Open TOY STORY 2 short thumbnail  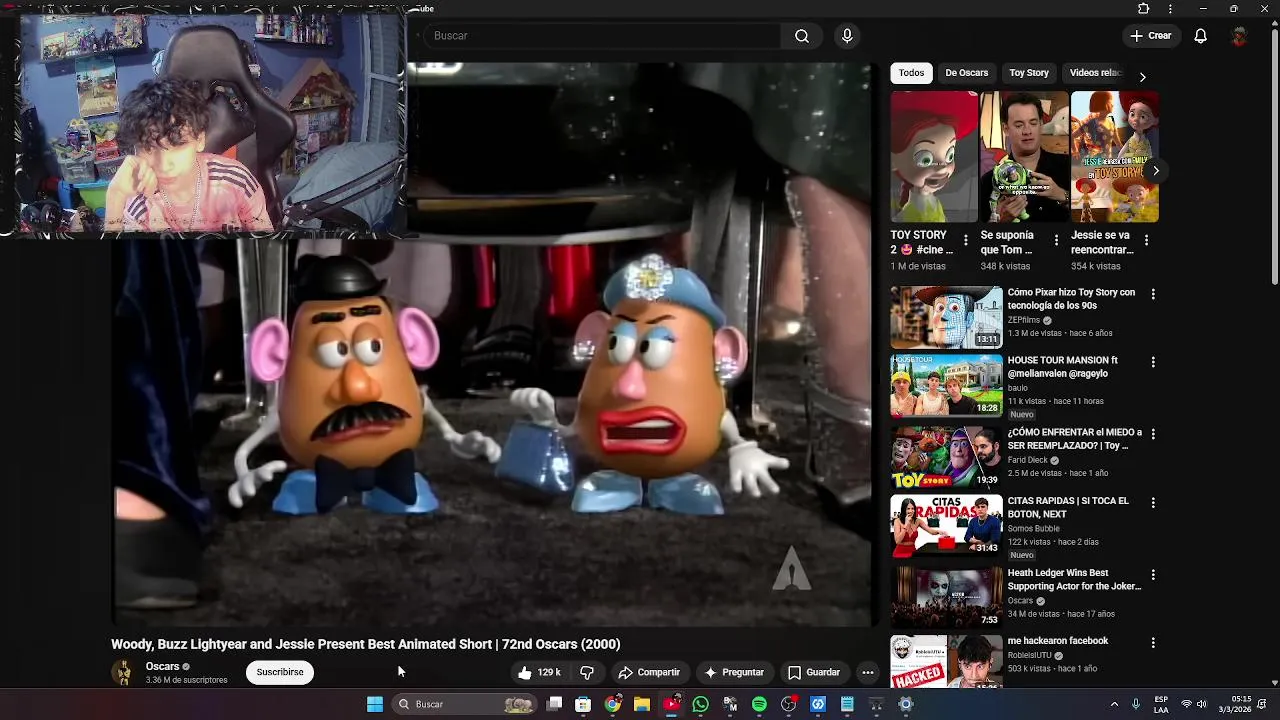click(934, 157)
